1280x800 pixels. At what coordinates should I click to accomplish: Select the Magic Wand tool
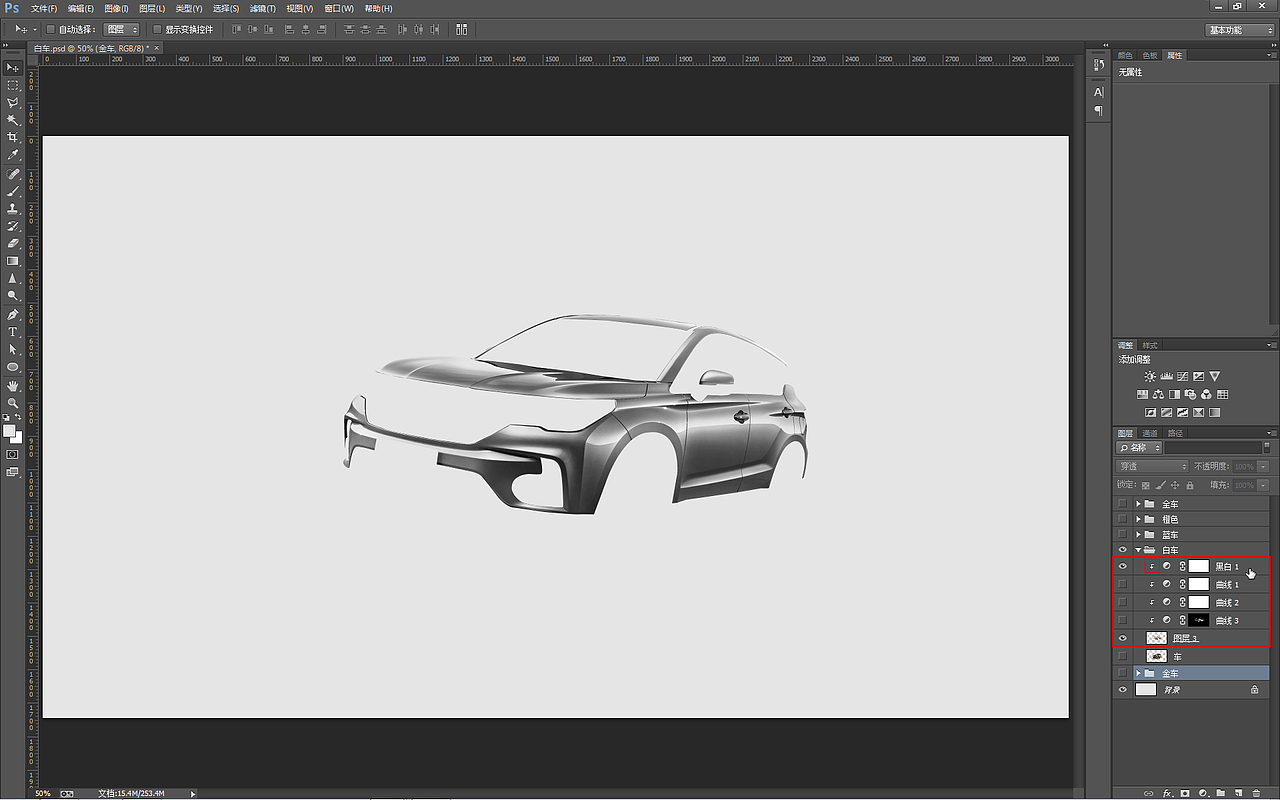(x=13, y=120)
